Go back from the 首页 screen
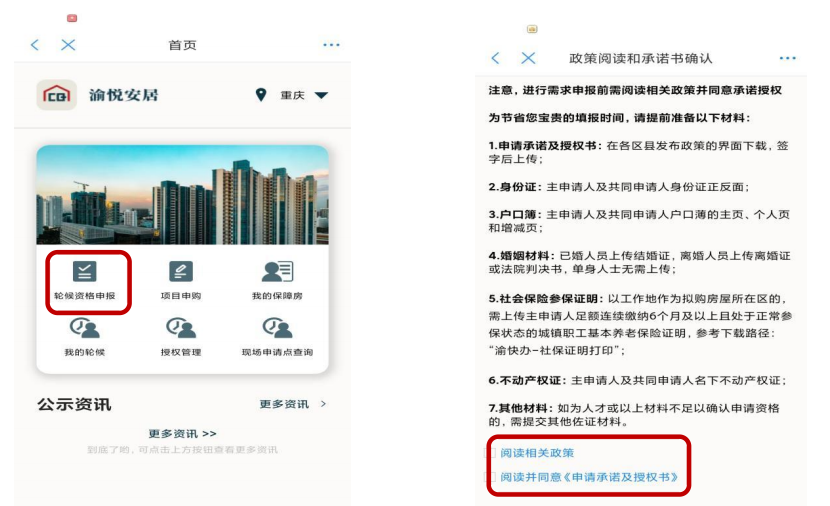 click(x=35, y=45)
